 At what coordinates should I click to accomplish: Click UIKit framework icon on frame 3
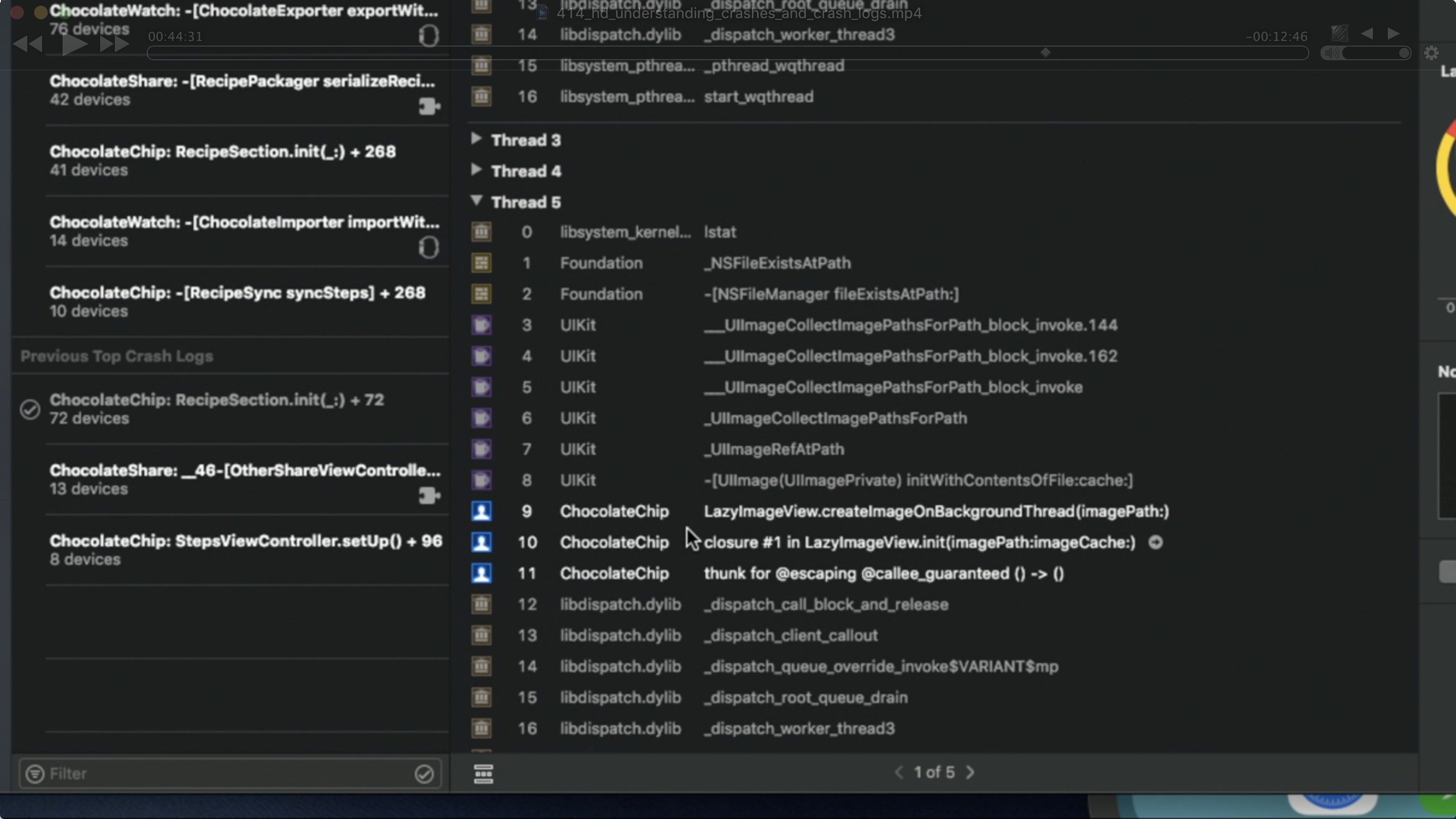click(x=481, y=325)
